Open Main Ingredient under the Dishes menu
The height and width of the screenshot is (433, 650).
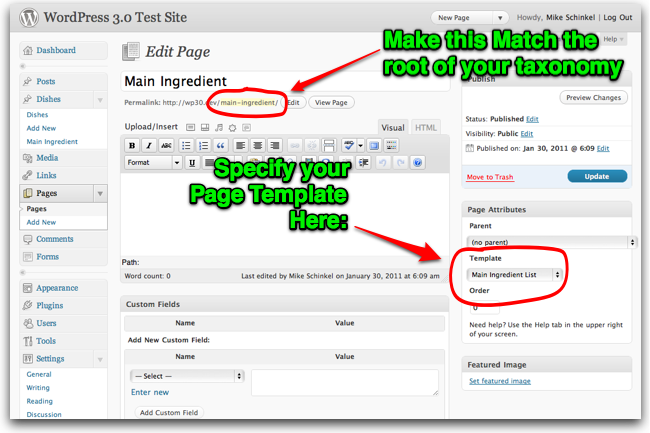click(x=52, y=142)
